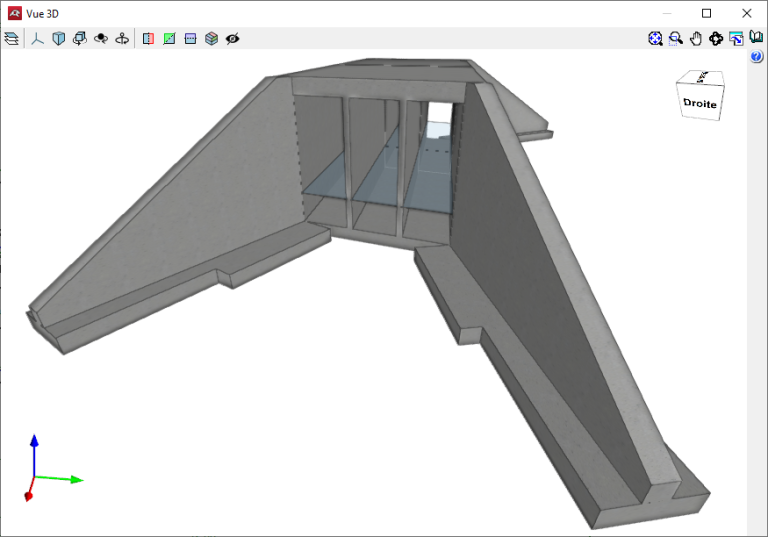Click the window with blue arrow icon
The height and width of the screenshot is (537, 768).
pyautogui.click(x=736, y=38)
